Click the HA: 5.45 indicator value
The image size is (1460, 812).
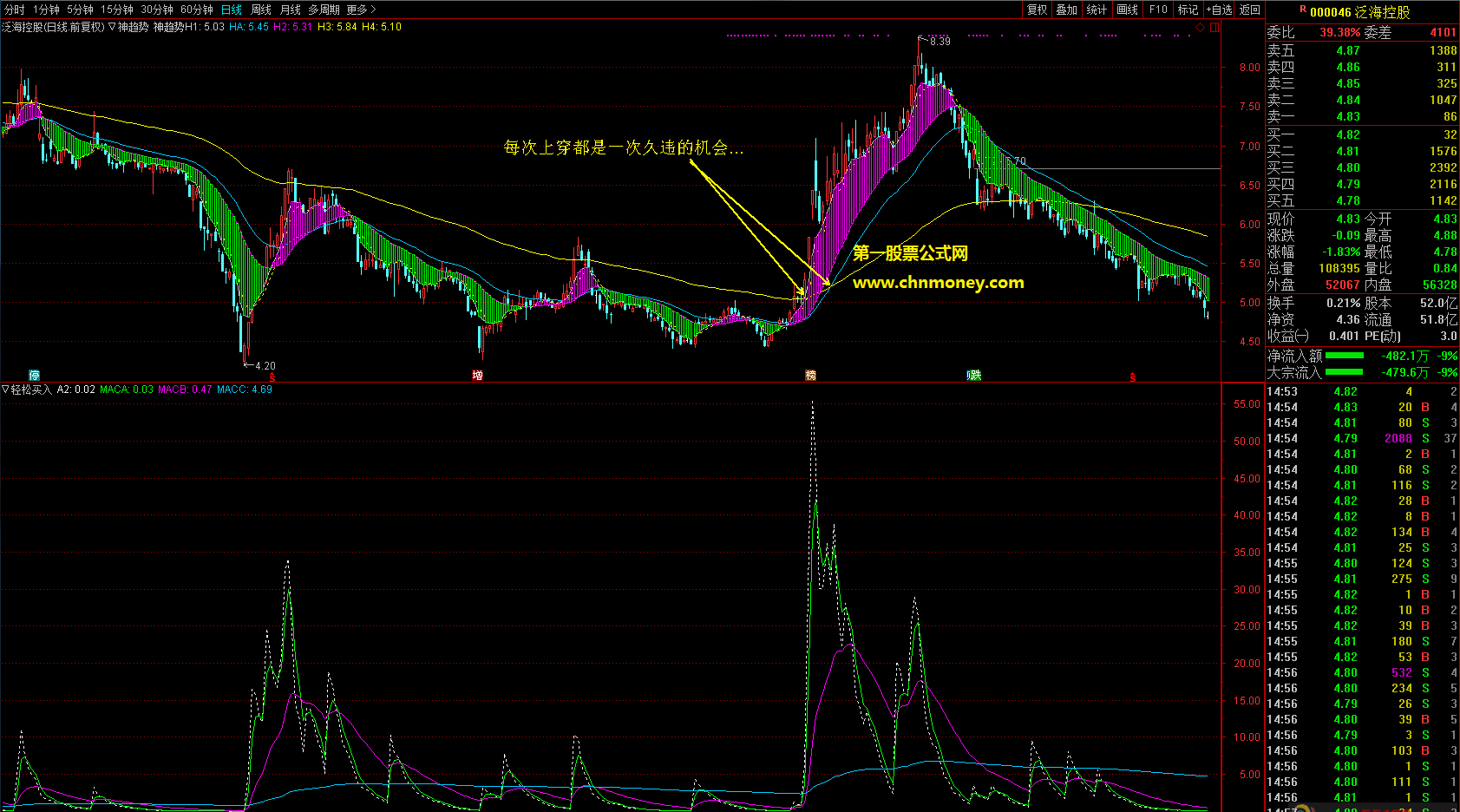(249, 27)
